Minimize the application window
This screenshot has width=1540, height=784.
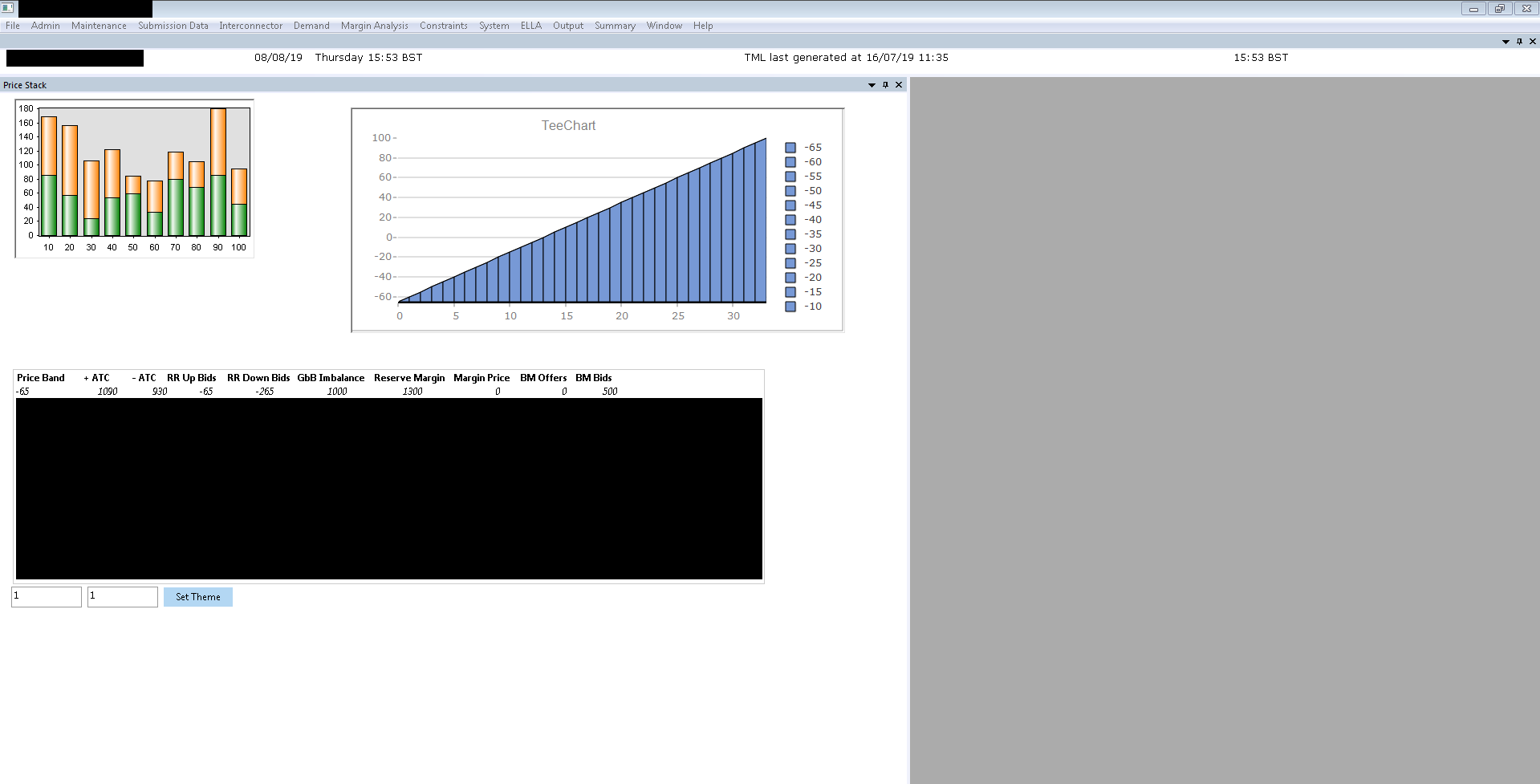[x=1473, y=9]
